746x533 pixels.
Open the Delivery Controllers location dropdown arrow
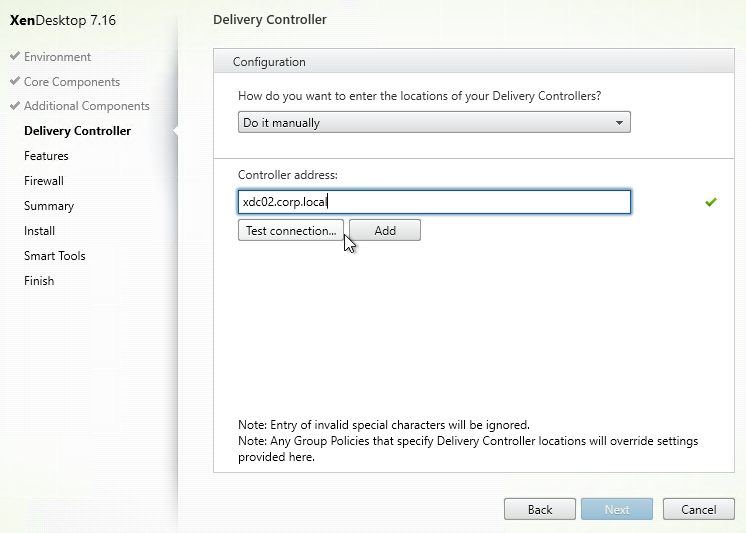coord(619,123)
